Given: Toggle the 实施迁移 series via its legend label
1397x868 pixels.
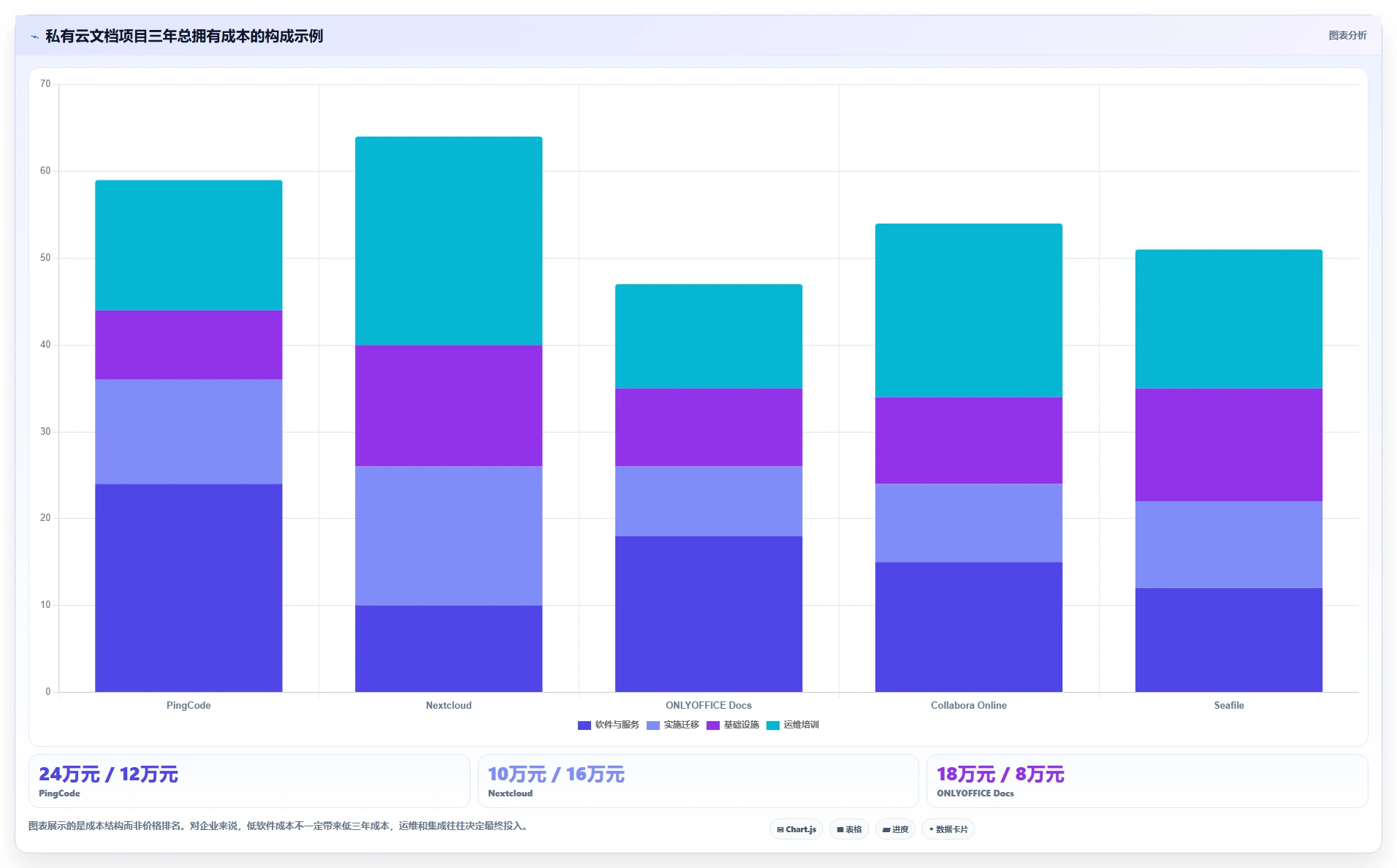Looking at the screenshot, I should pos(682,725).
